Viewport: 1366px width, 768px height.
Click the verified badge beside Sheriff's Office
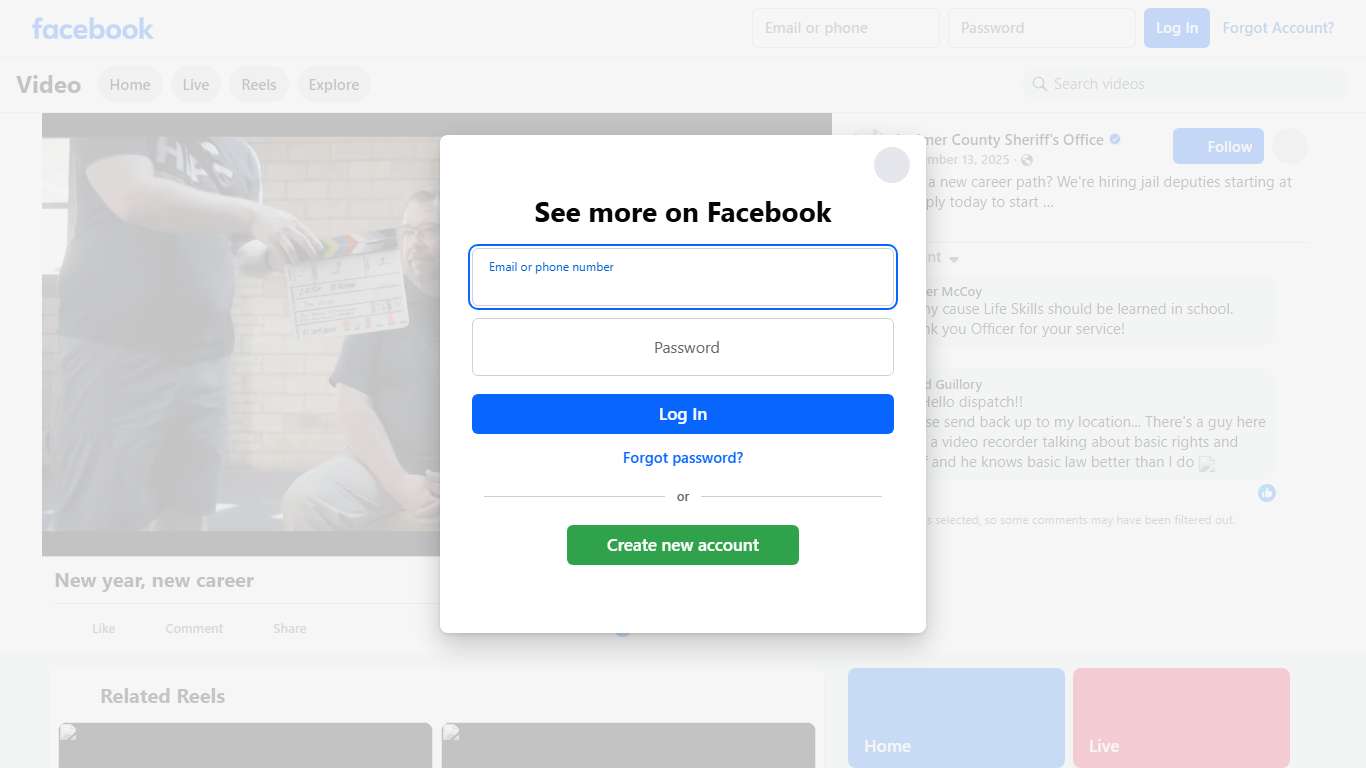(x=1115, y=139)
